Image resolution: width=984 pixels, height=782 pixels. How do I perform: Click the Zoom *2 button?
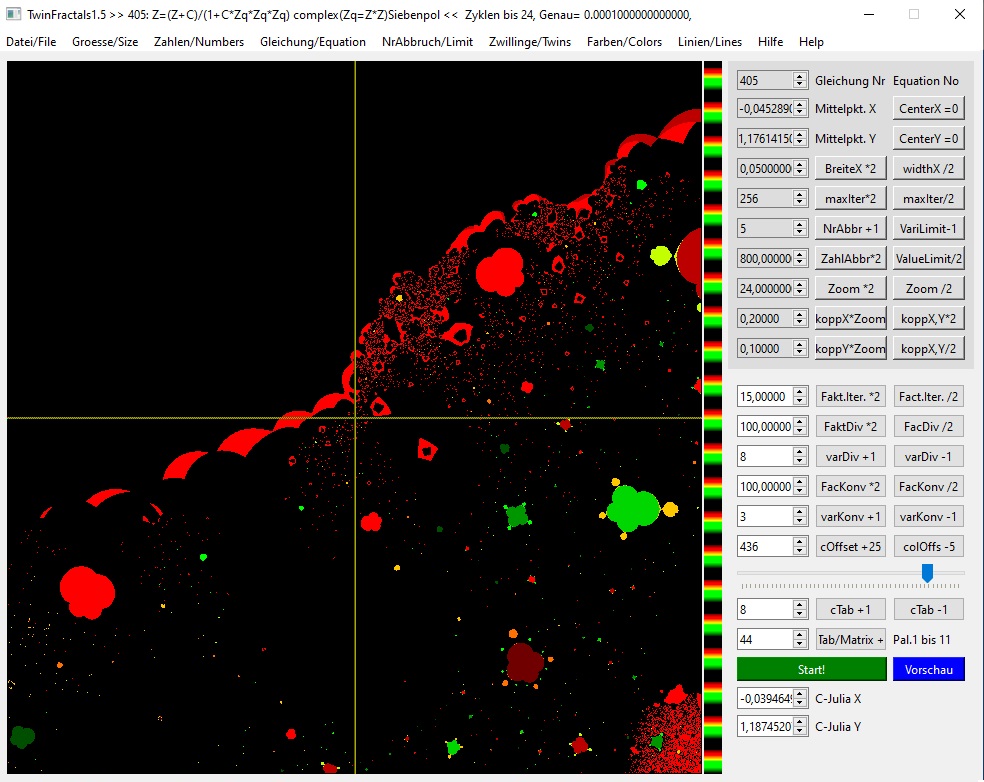(850, 289)
